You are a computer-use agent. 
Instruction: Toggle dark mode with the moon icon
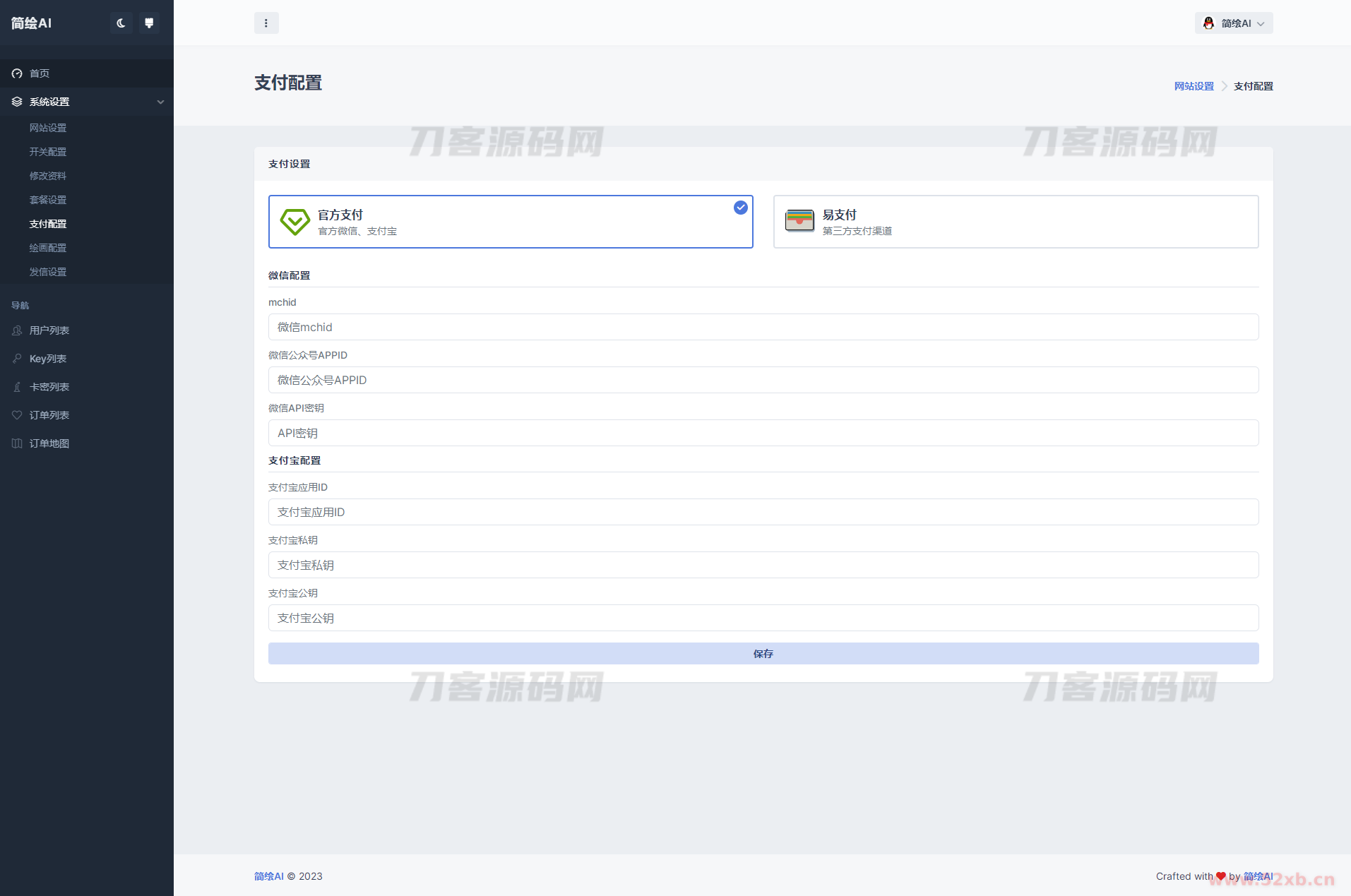click(121, 23)
